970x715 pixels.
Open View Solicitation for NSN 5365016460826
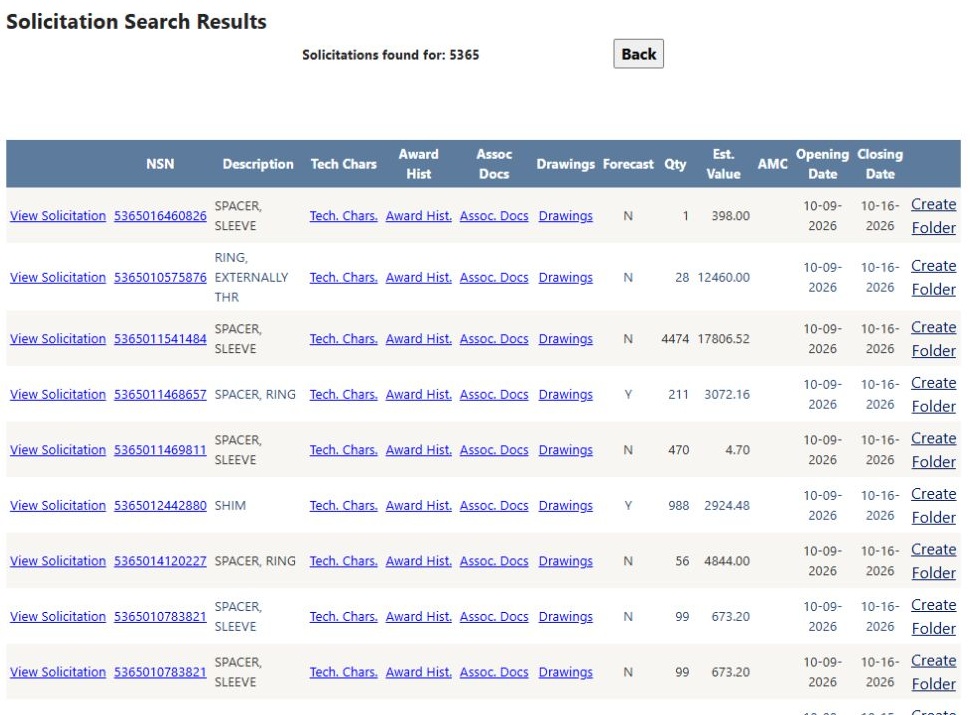click(58, 216)
